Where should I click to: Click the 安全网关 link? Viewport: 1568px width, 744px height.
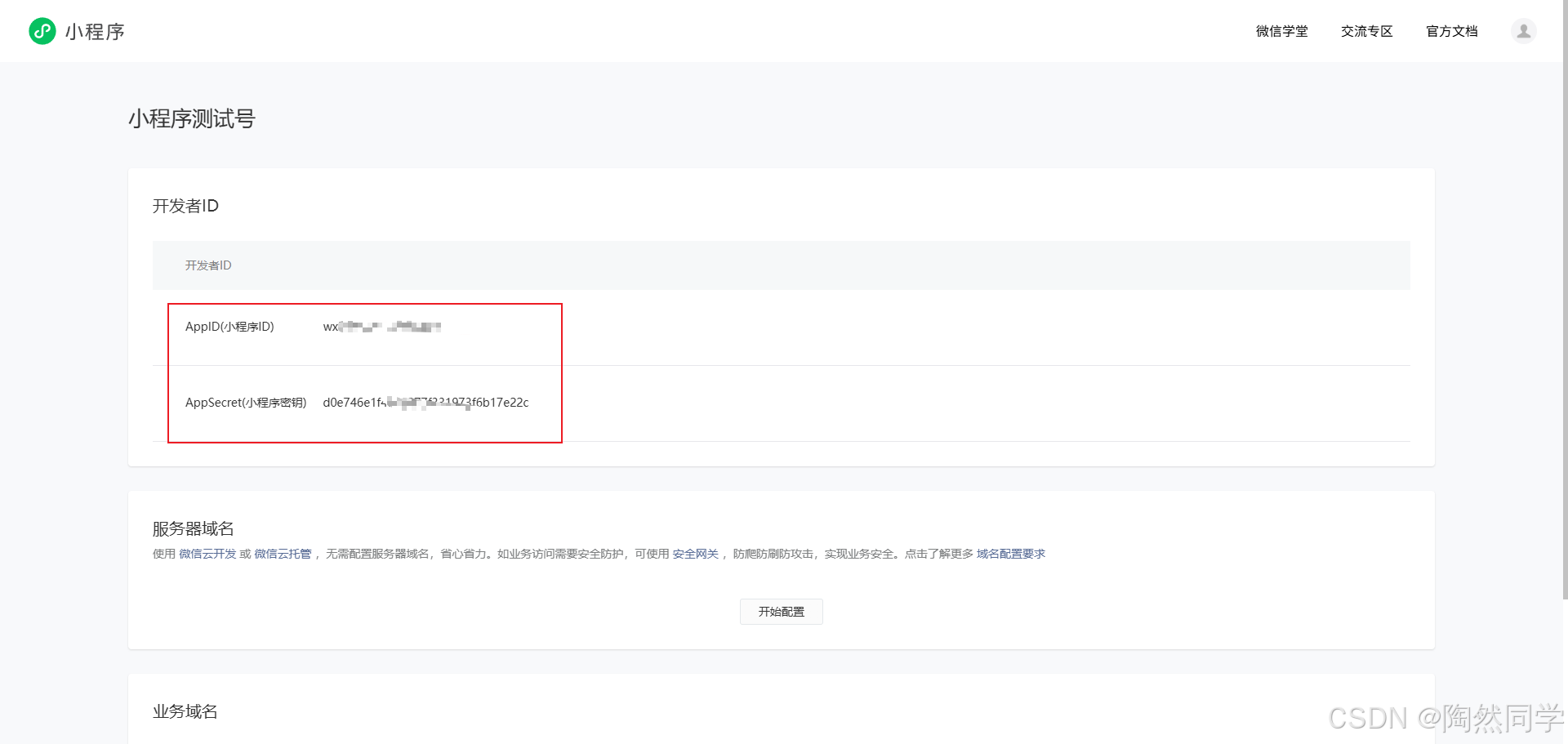695,553
